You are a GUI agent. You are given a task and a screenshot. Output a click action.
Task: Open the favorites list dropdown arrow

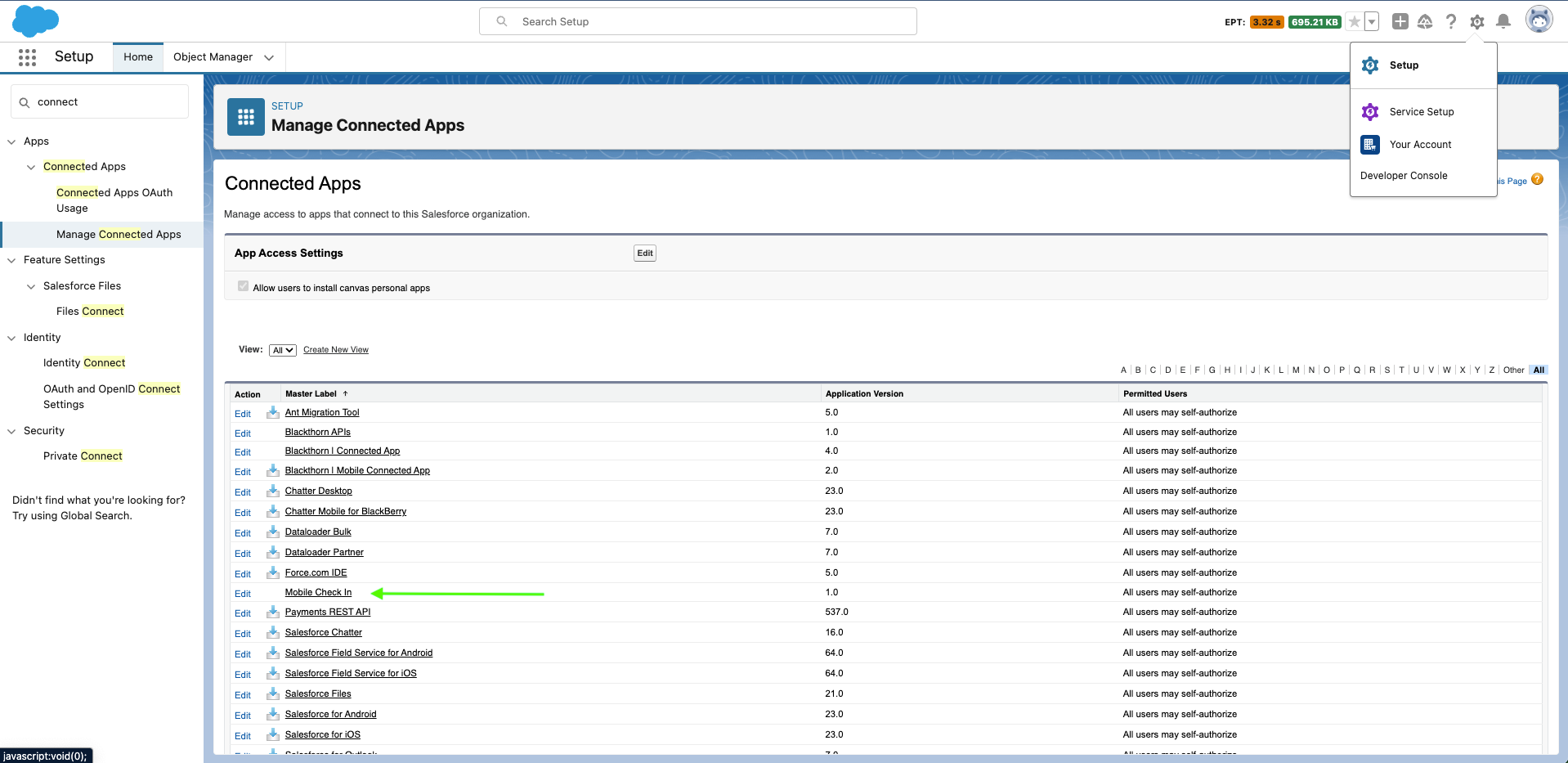click(1372, 22)
